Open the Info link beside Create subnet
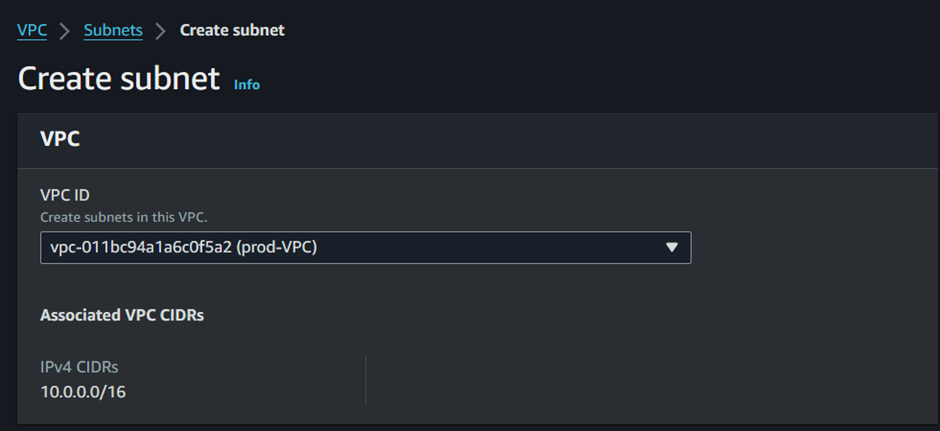Screen dimensions: 940x431 click(247, 85)
